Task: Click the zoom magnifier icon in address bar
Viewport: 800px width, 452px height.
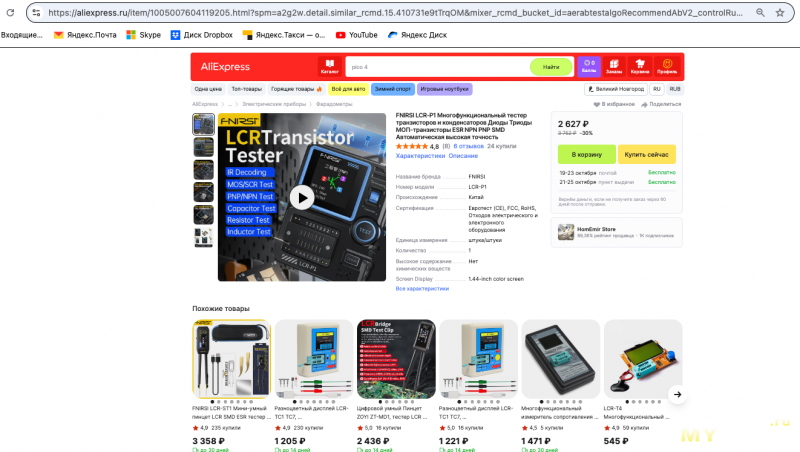Action: pos(760,13)
